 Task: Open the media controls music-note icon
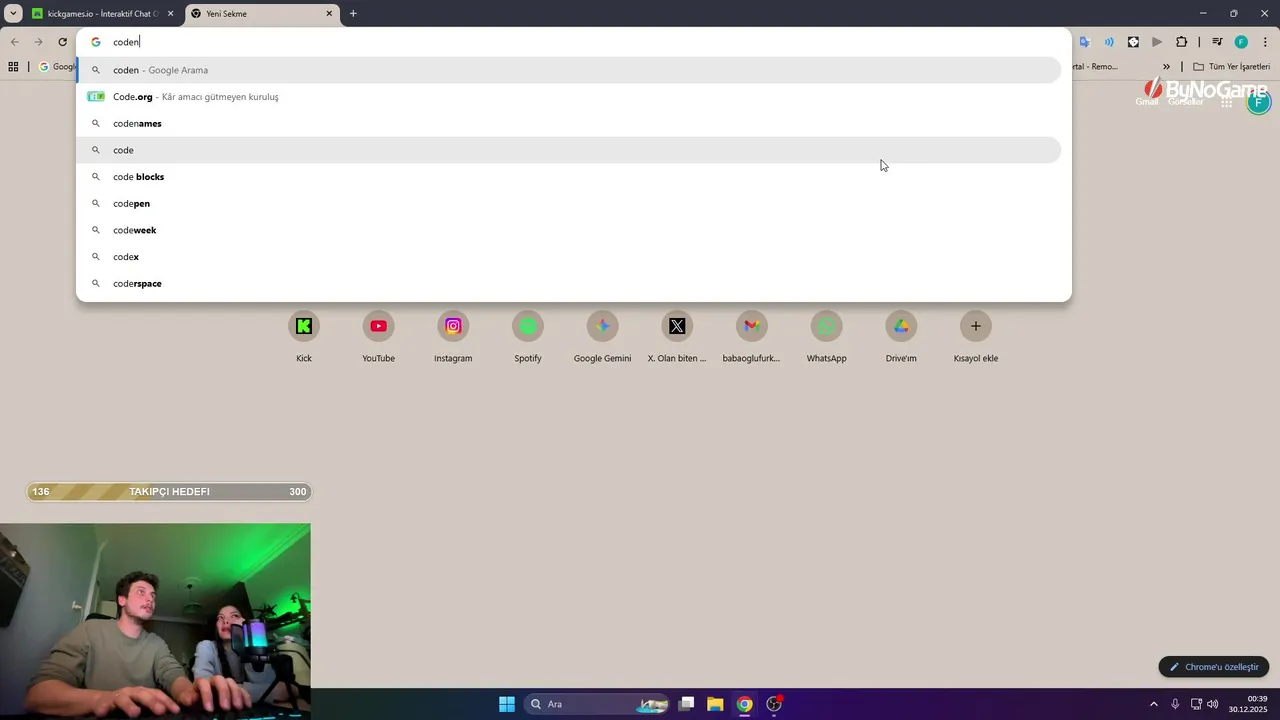pyautogui.click(x=1217, y=42)
